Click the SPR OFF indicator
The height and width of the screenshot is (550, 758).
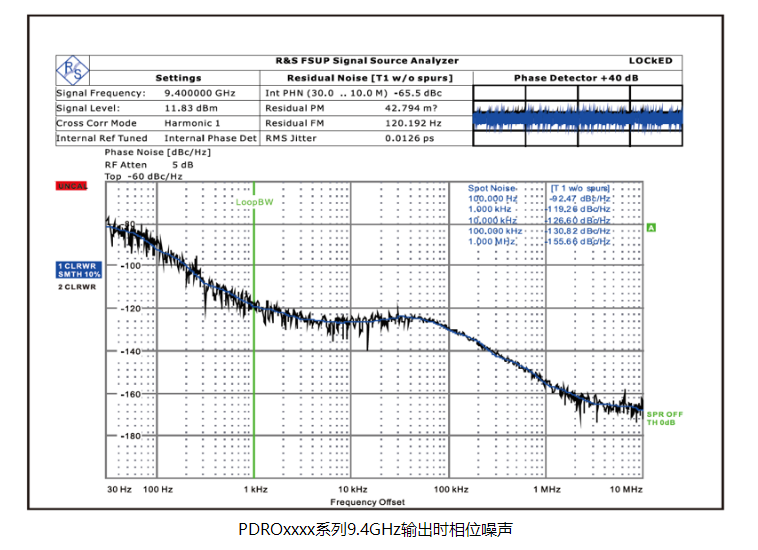point(665,414)
